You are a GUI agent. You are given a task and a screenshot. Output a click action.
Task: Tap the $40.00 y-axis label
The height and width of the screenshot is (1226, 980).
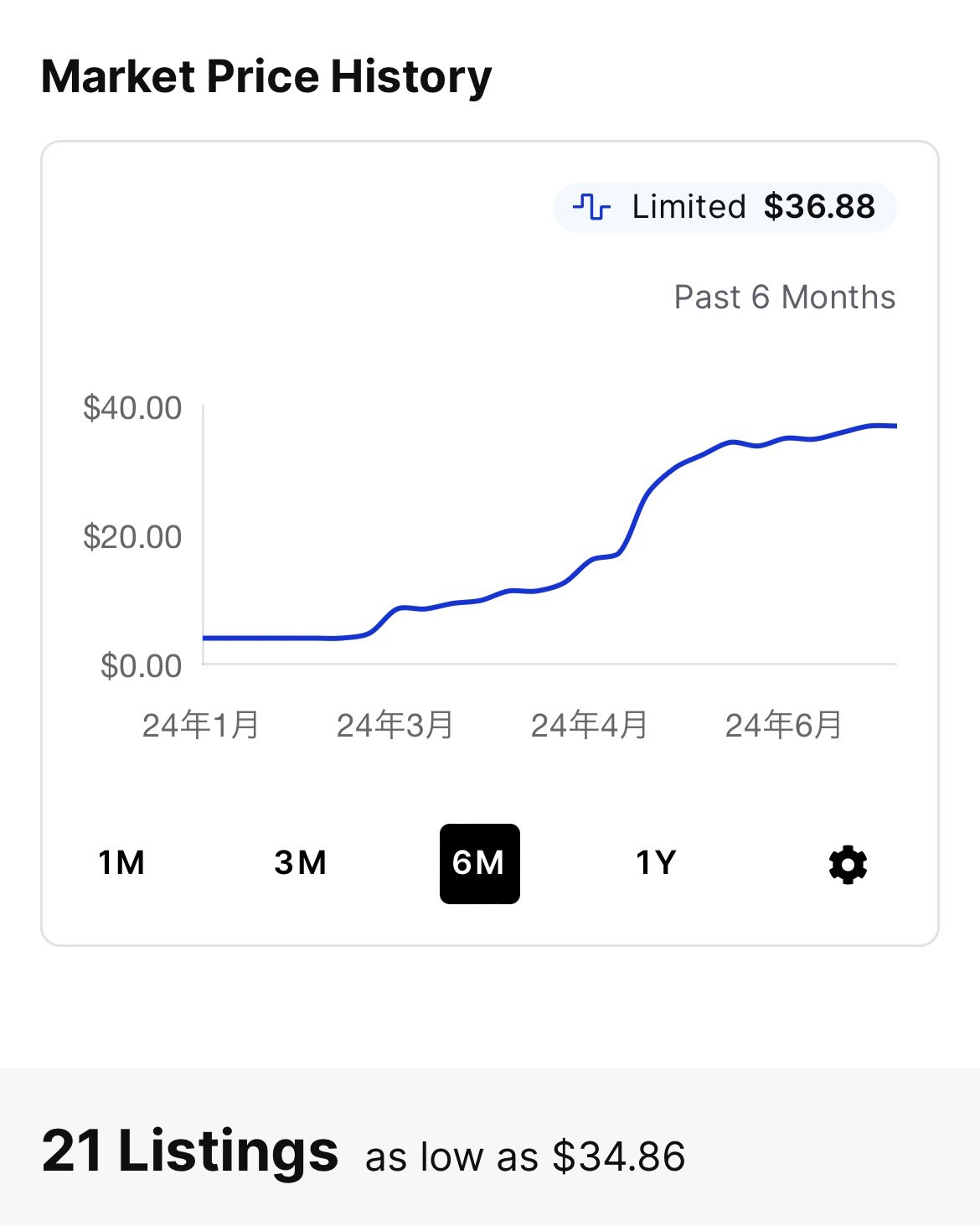[x=132, y=408]
